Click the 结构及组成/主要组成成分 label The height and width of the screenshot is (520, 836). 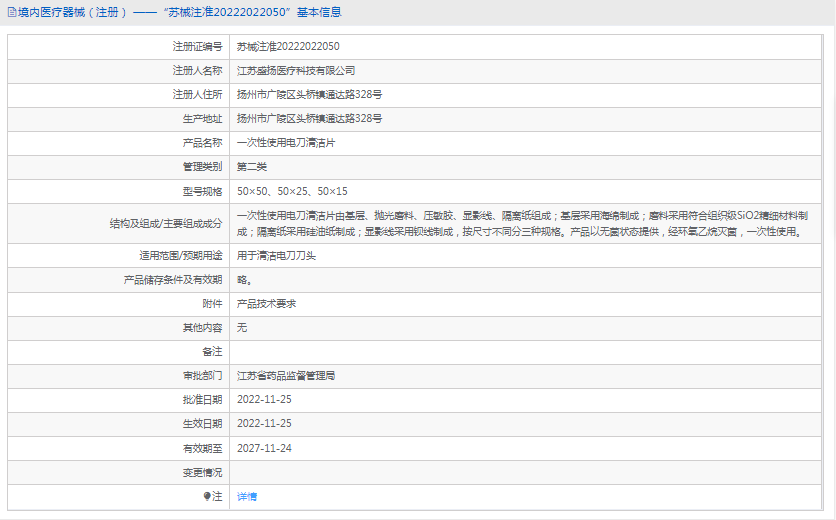166,223
